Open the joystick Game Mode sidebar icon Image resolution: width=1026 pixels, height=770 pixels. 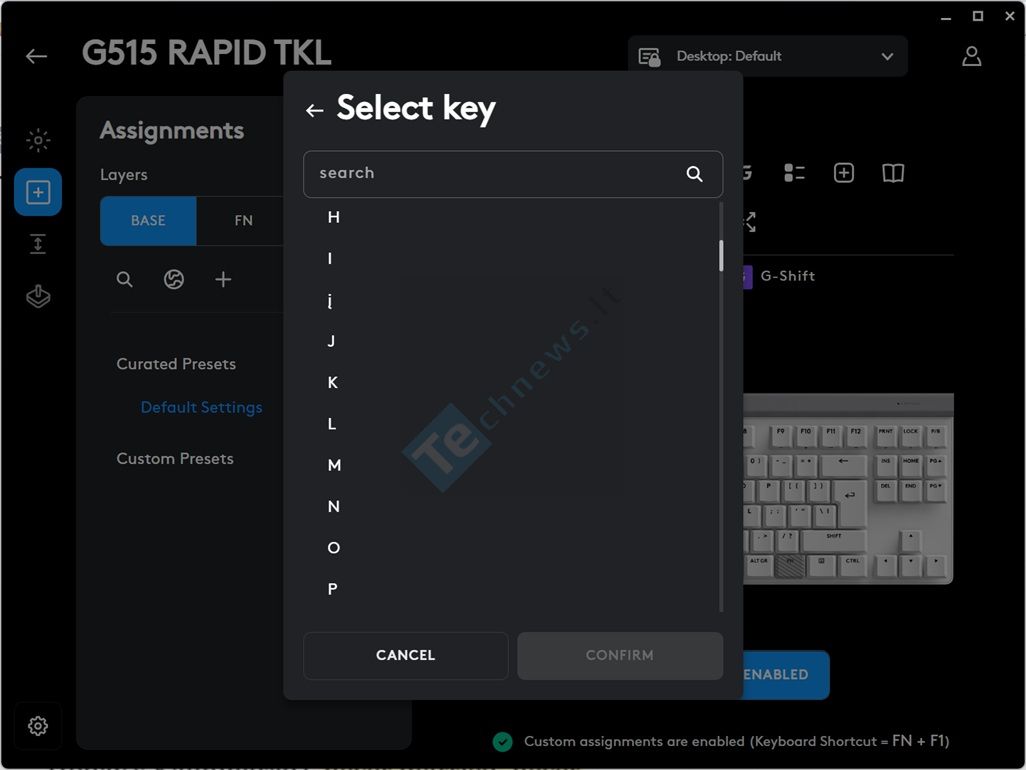point(38,297)
